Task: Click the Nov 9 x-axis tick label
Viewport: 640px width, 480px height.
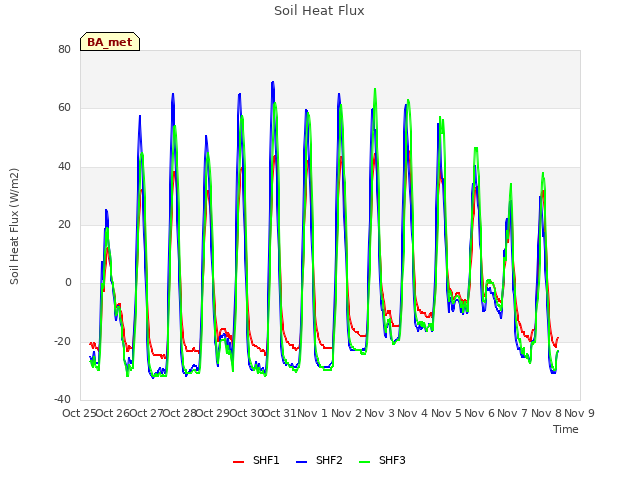Action: tap(579, 413)
